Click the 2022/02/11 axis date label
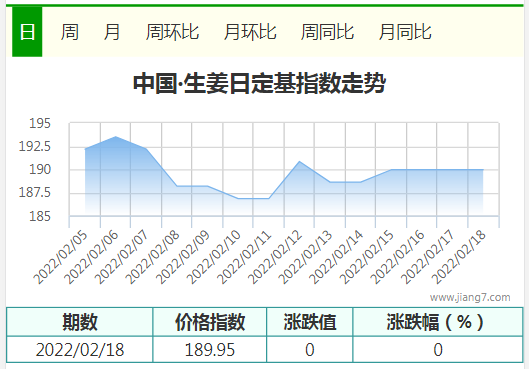This screenshot has height=369, width=529. point(244,257)
